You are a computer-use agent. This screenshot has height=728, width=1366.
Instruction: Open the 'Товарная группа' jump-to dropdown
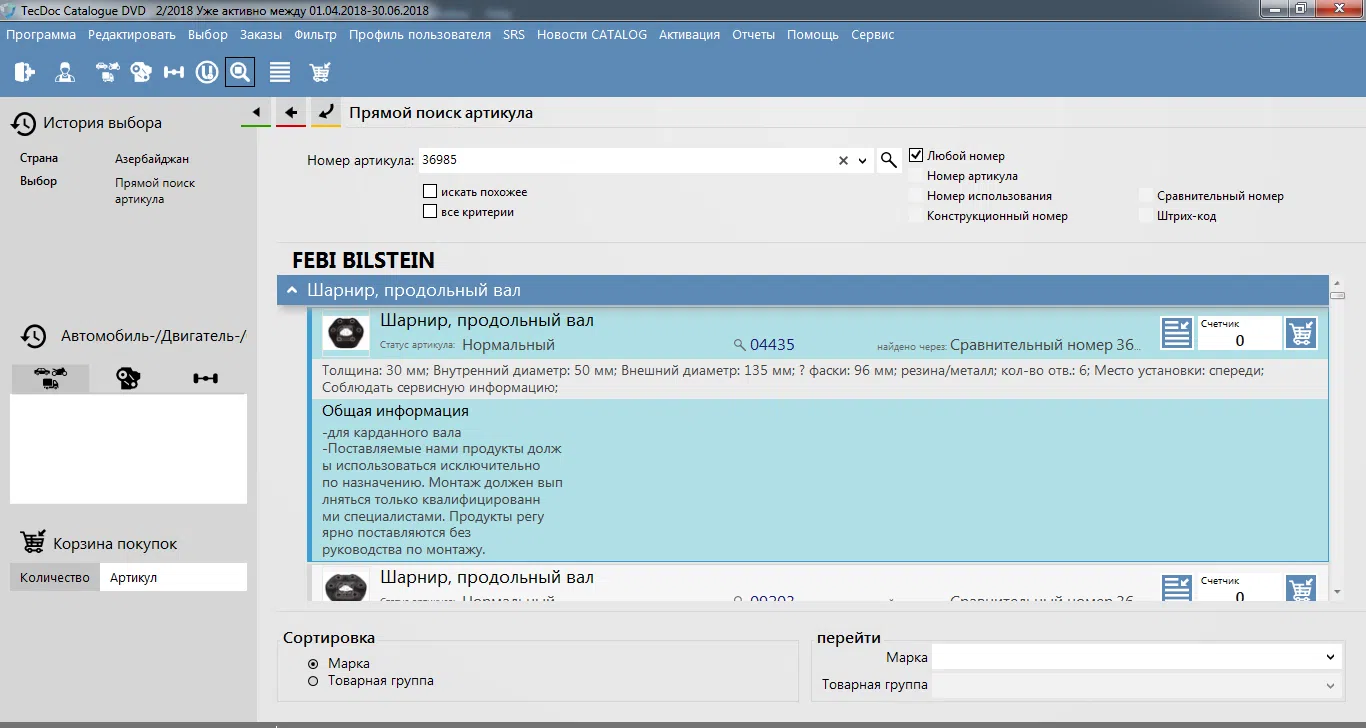1330,685
